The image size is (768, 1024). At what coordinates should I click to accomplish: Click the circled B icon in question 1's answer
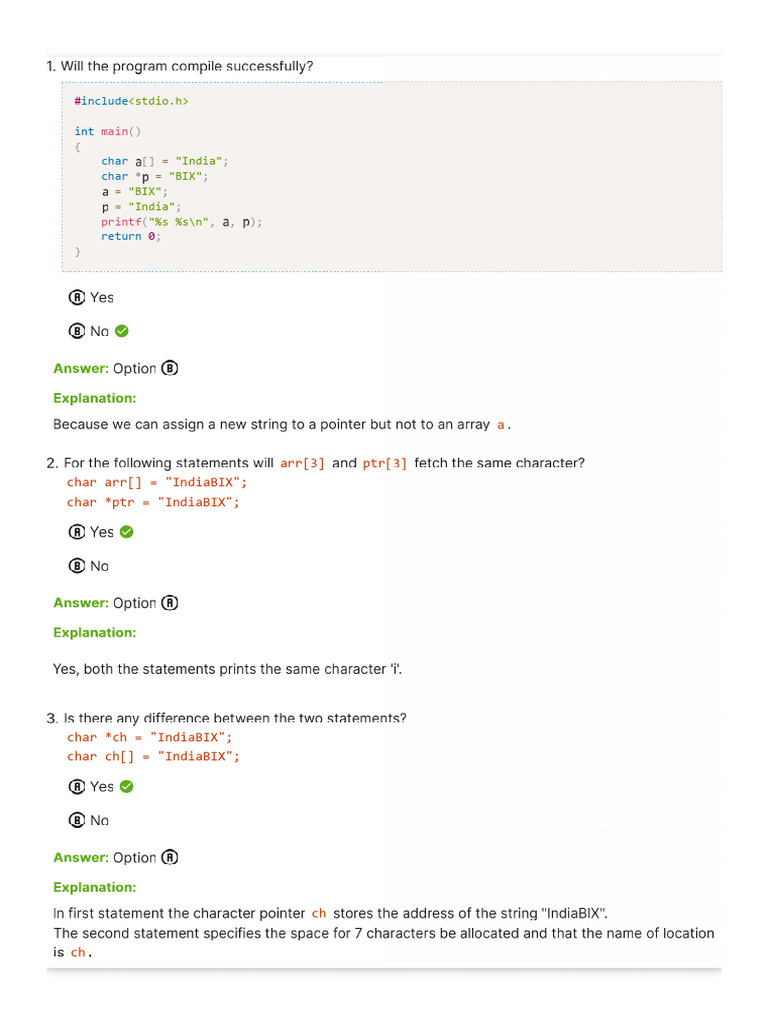[170, 368]
